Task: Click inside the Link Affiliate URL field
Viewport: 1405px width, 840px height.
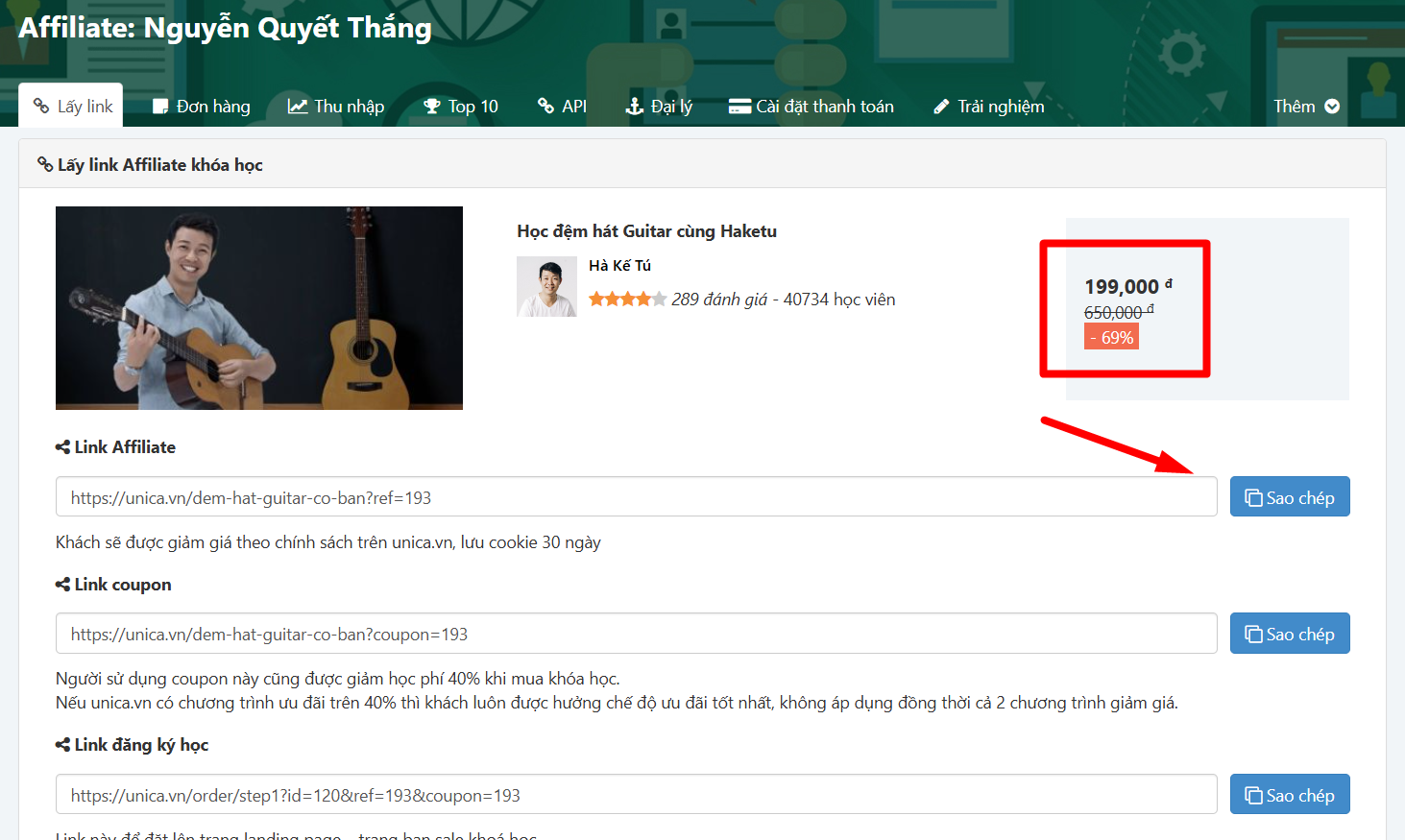Action: tap(636, 497)
